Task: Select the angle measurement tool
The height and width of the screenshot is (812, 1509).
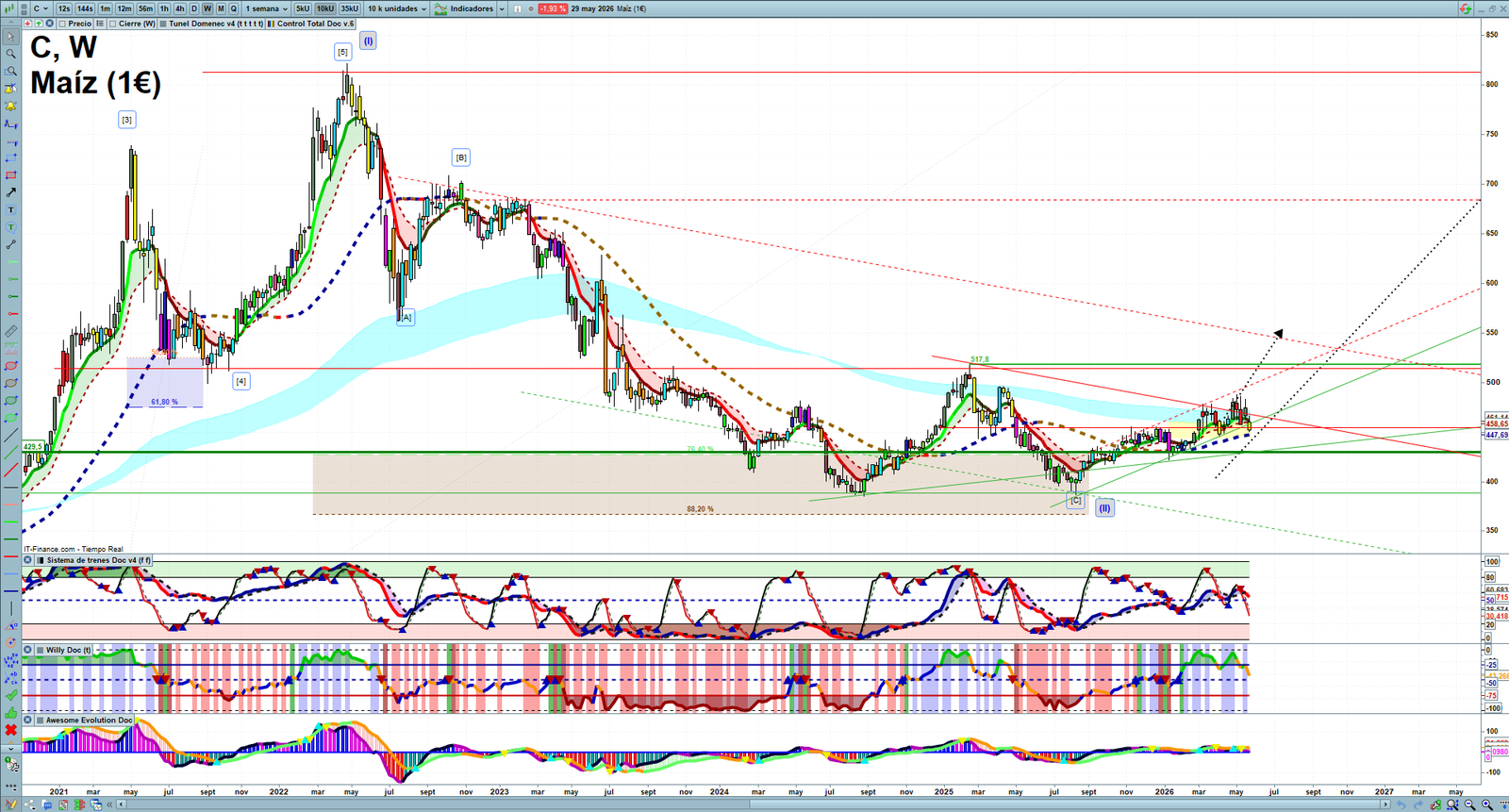Action: click(10, 625)
